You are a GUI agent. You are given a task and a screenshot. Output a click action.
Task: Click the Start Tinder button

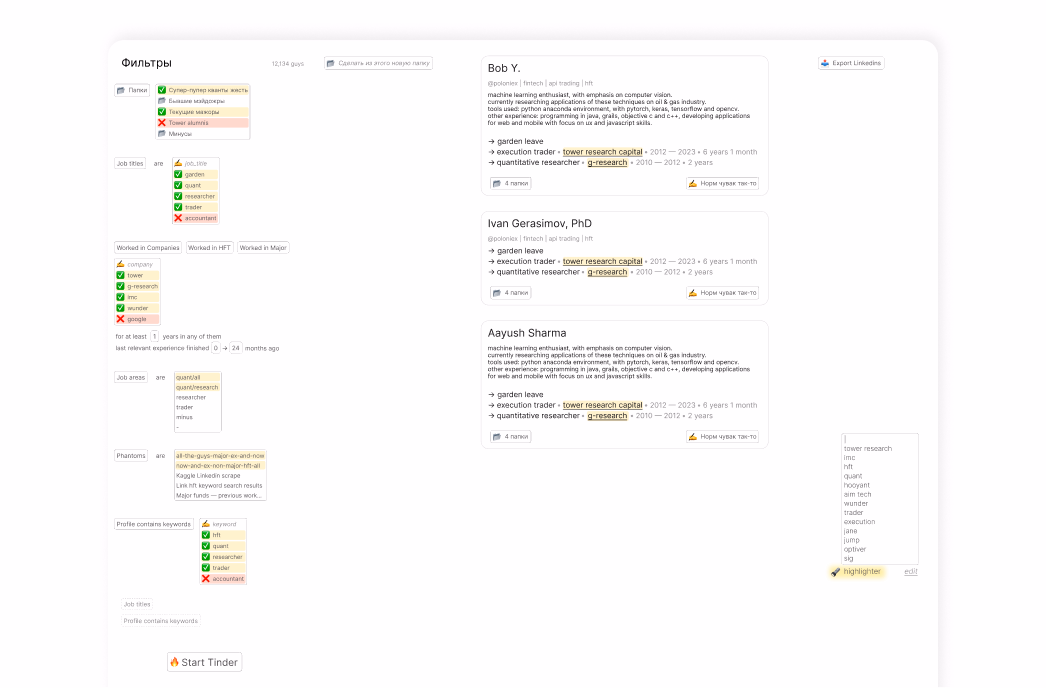tap(204, 662)
